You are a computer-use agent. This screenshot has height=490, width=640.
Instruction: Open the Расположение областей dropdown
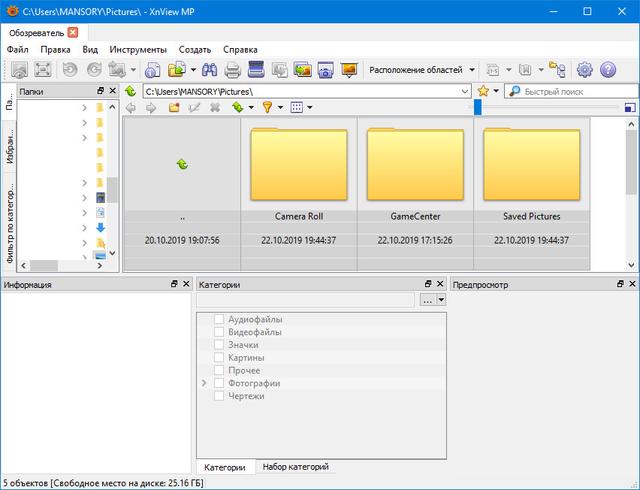point(422,70)
